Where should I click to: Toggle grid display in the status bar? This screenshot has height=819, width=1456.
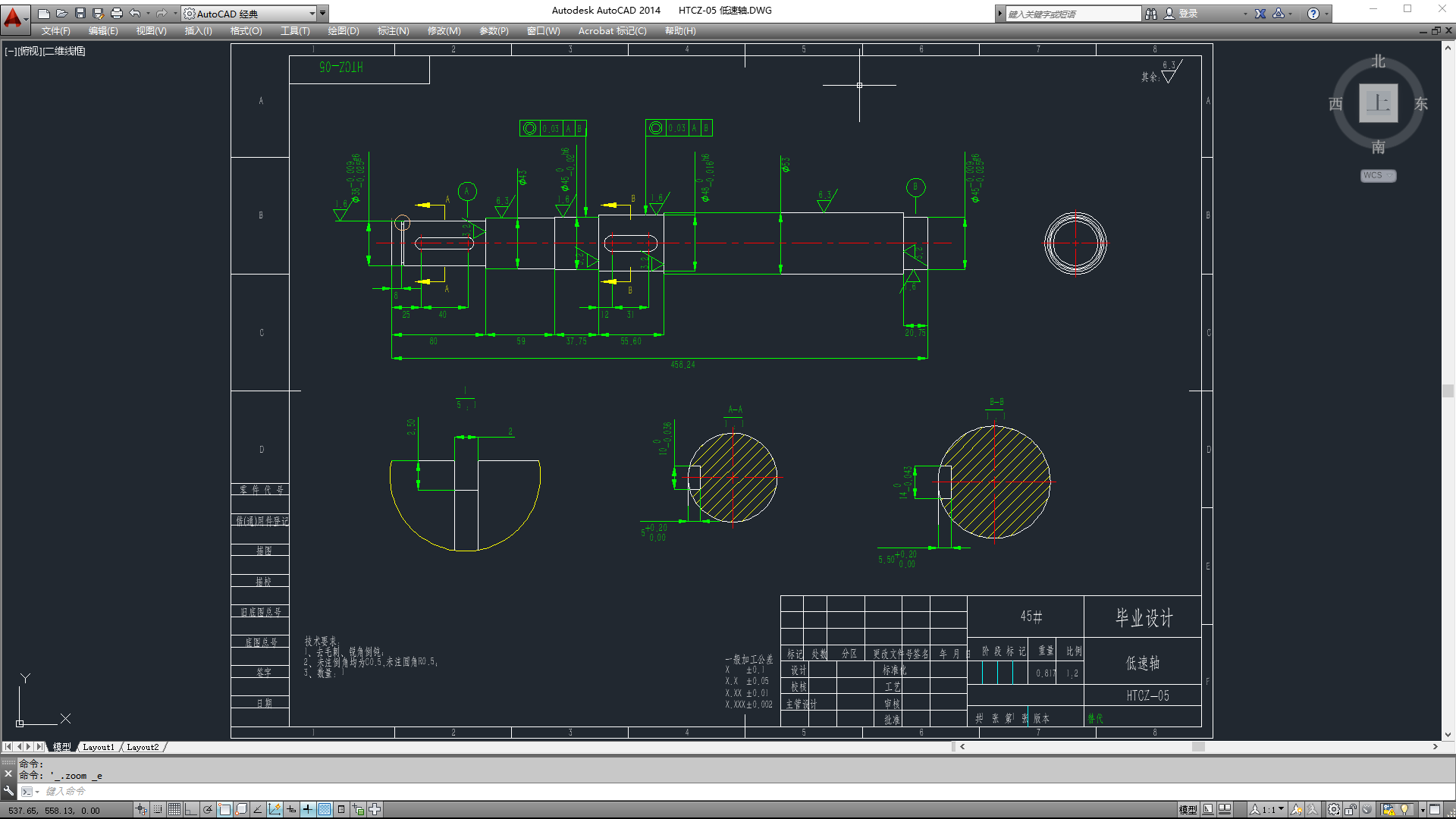click(x=174, y=810)
